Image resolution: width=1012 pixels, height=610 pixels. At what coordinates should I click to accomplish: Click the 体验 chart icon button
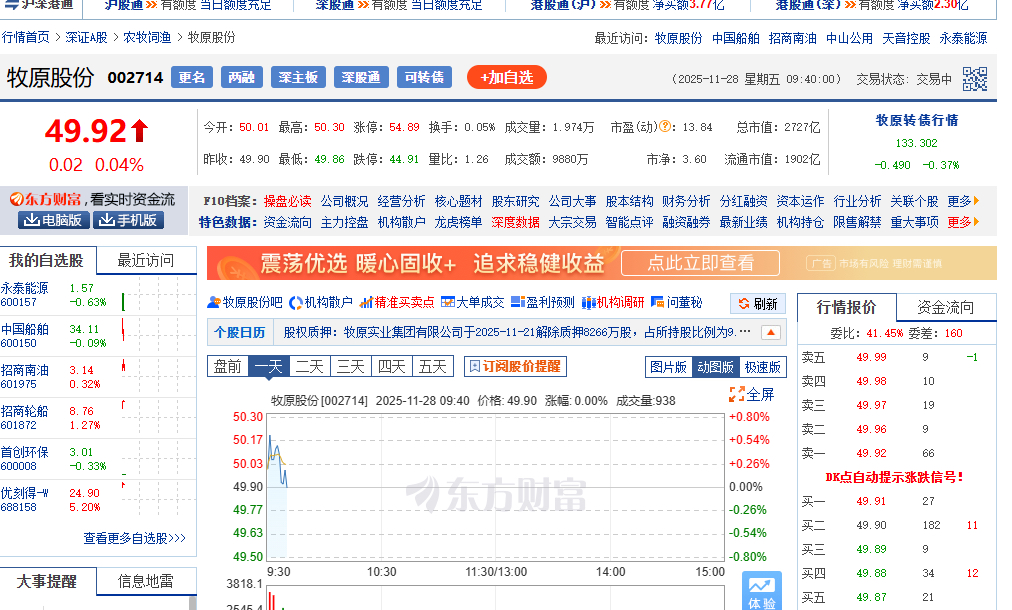(762, 591)
